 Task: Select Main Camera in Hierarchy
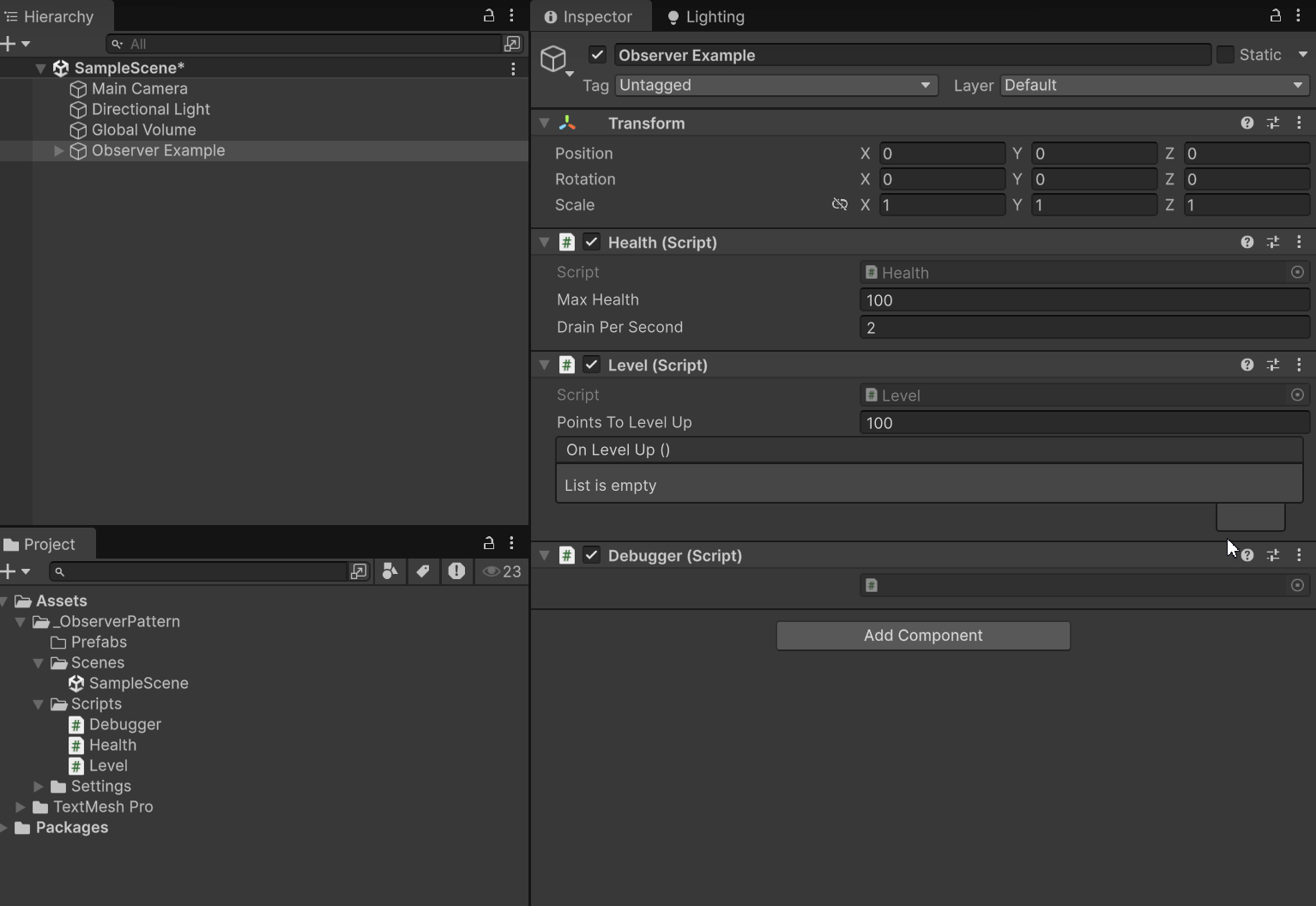point(139,88)
